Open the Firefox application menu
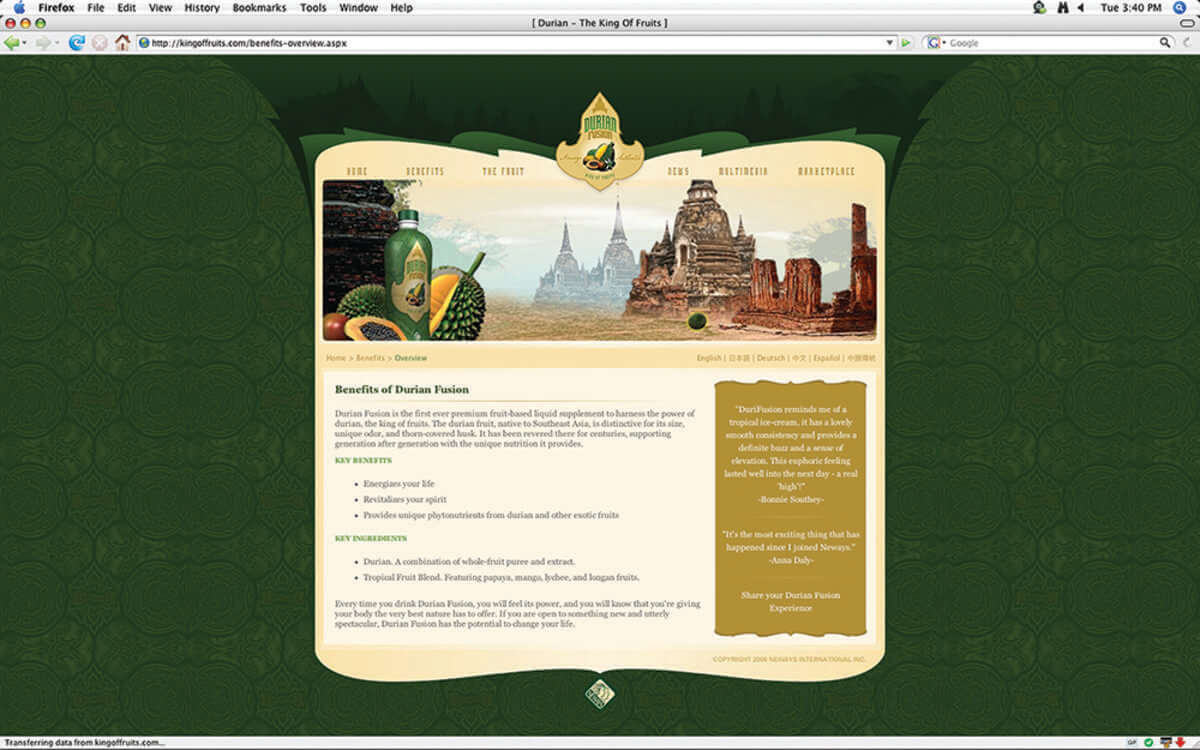The height and width of the screenshot is (750, 1200). coord(56,7)
